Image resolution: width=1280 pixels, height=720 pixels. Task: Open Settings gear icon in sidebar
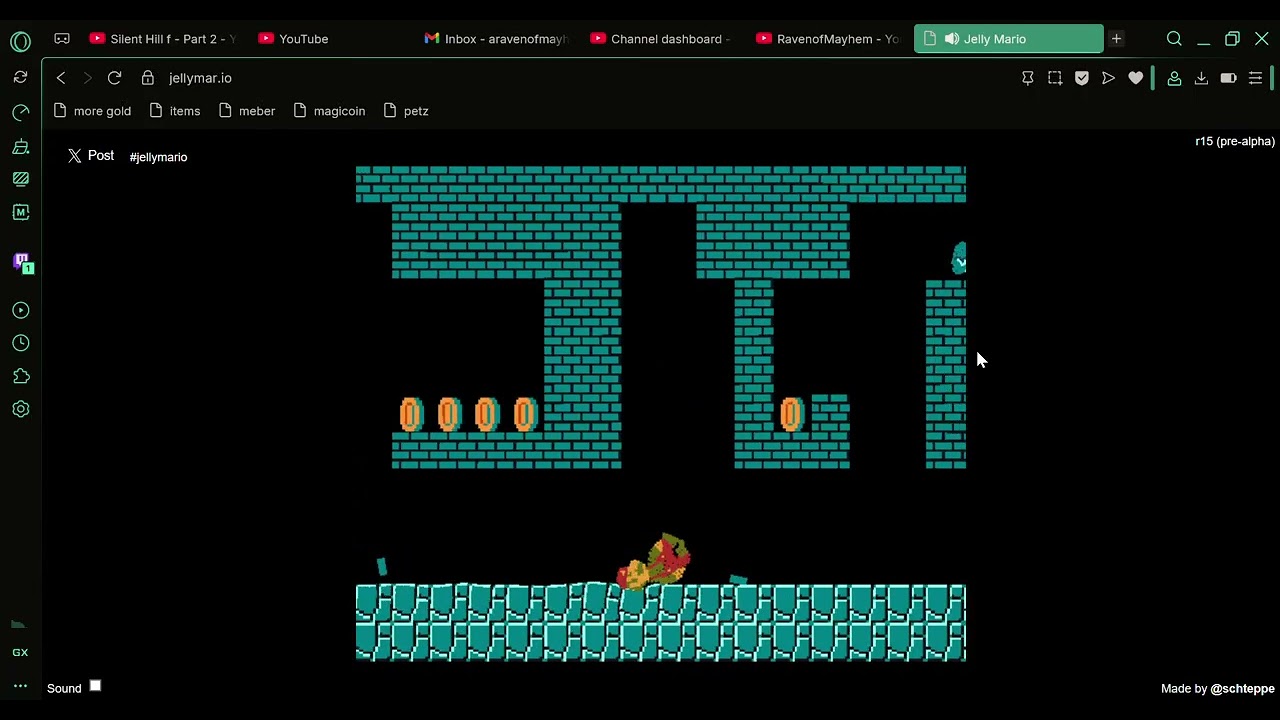(20, 409)
